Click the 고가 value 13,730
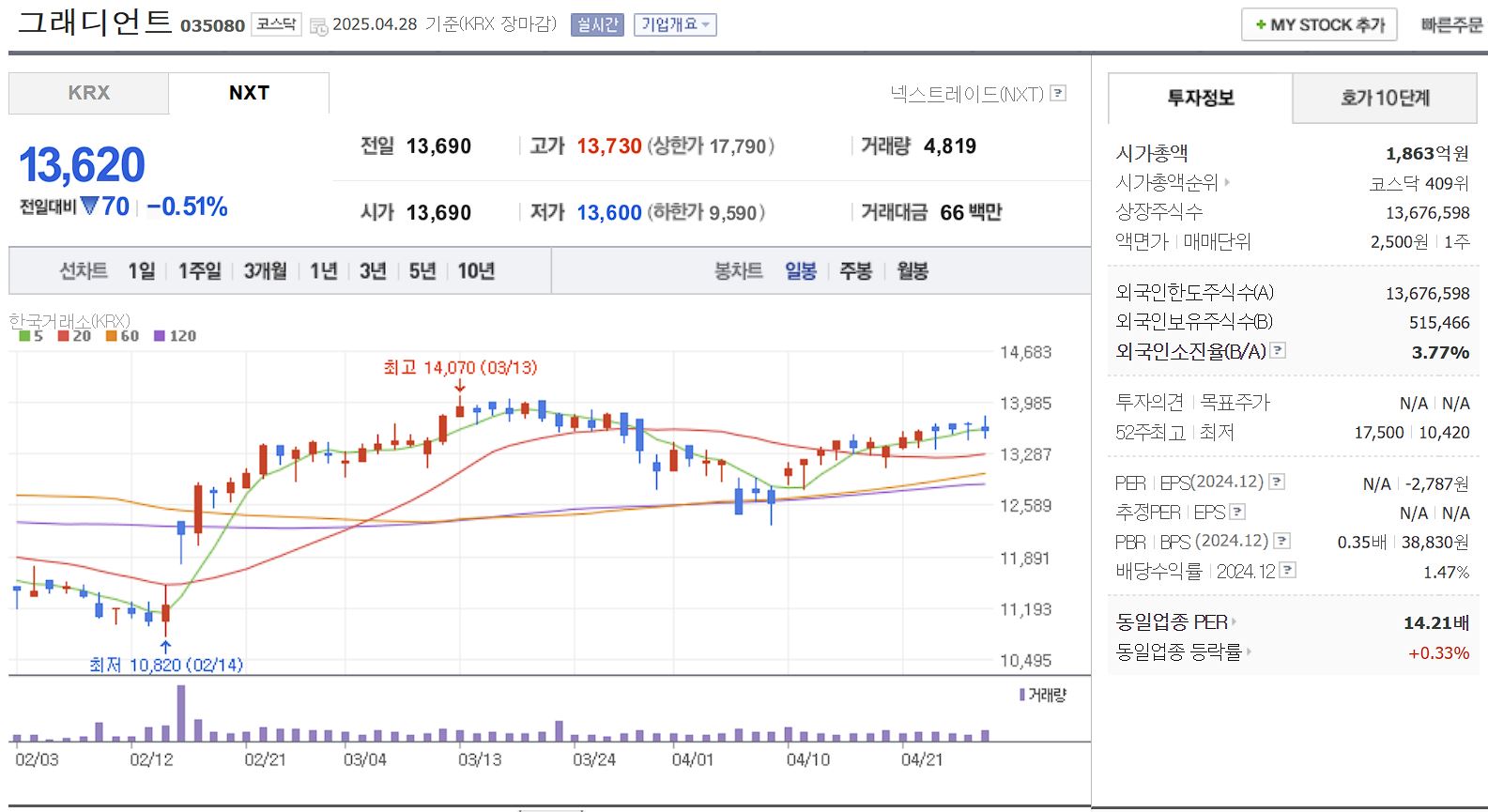The height and width of the screenshot is (812, 1488). tap(609, 146)
